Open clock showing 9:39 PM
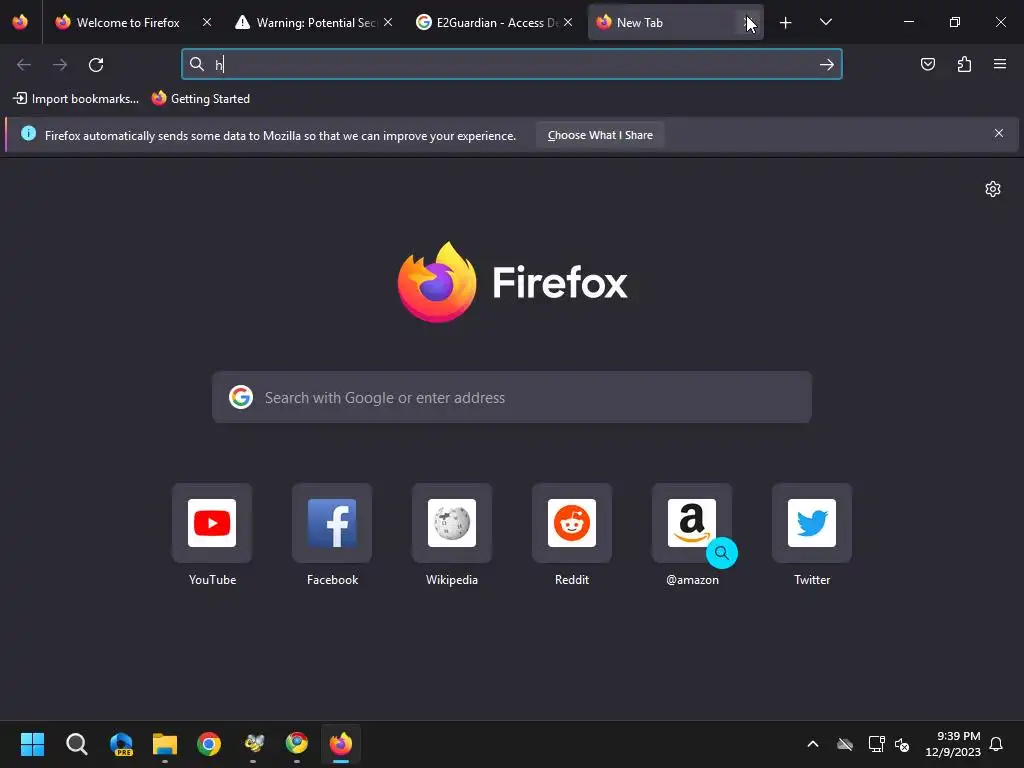The image size is (1024, 768). pos(952,744)
